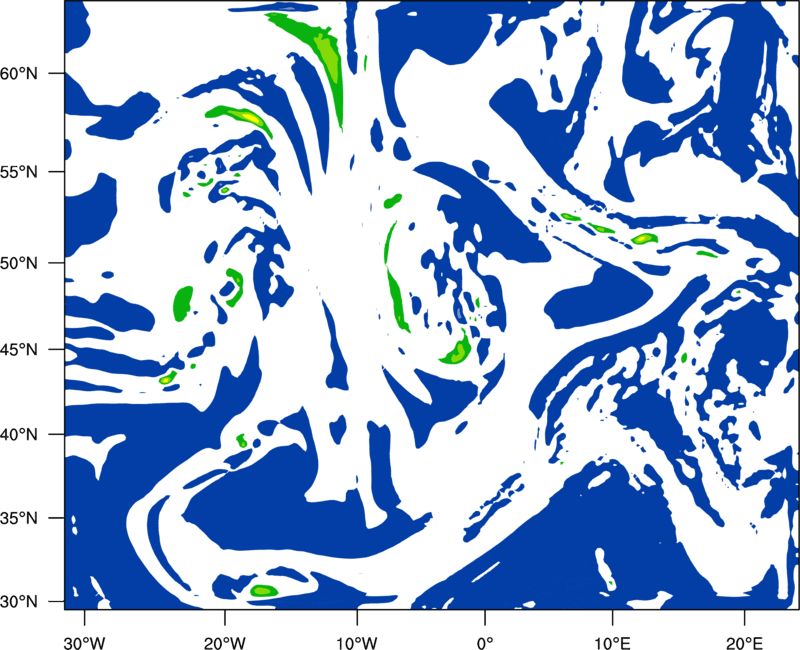Click the 30°N latitude label
The width and height of the screenshot is (800, 650).
[19, 602]
